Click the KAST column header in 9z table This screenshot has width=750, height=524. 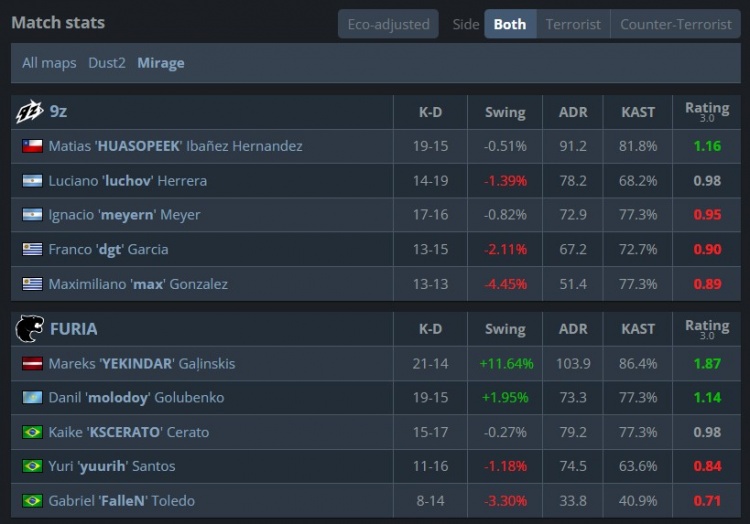[638, 112]
